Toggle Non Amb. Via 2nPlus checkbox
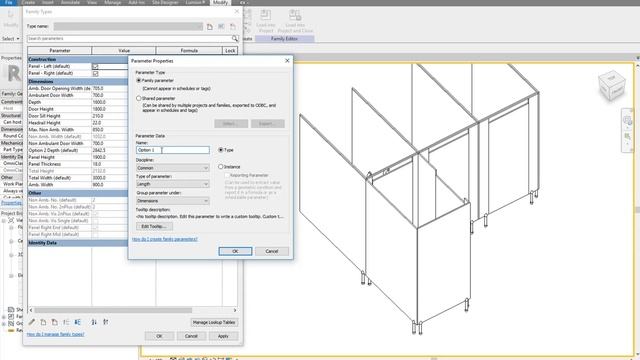This screenshot has width=640, height=360. click(96, 214)
